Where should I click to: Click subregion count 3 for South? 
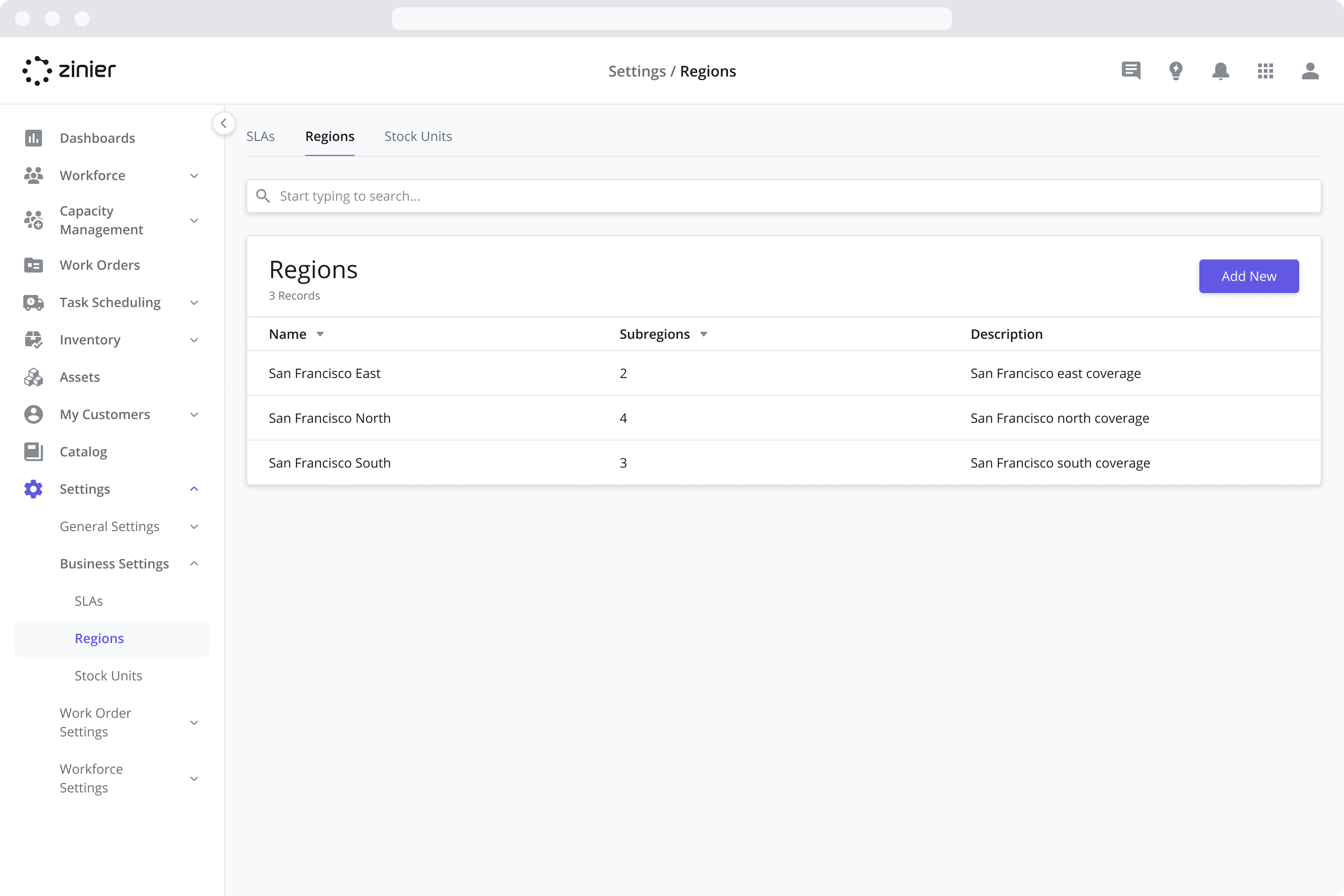[x=623, y=463]
